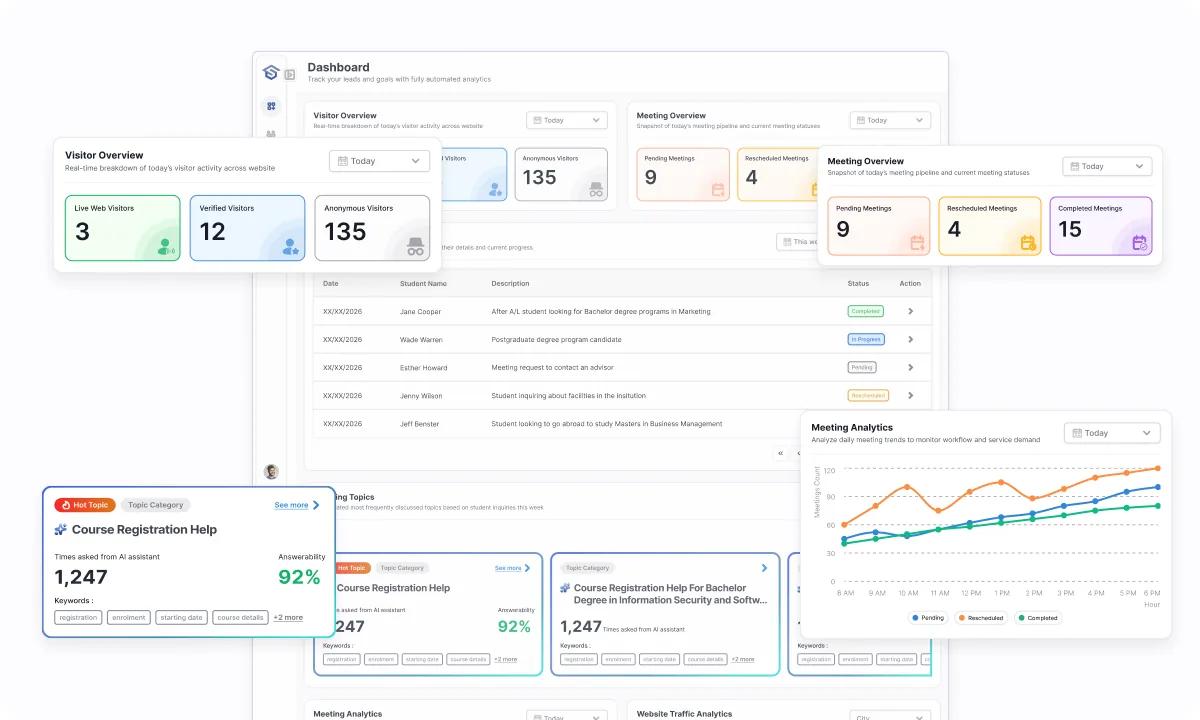Select floating Rescheduled Meetings tile

[x=989, y=226]
